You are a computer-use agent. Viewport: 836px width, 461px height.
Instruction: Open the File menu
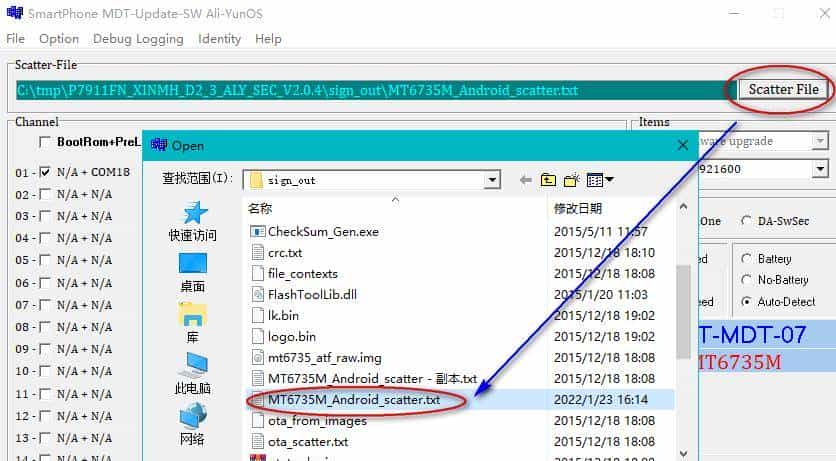tap(15, 39)
